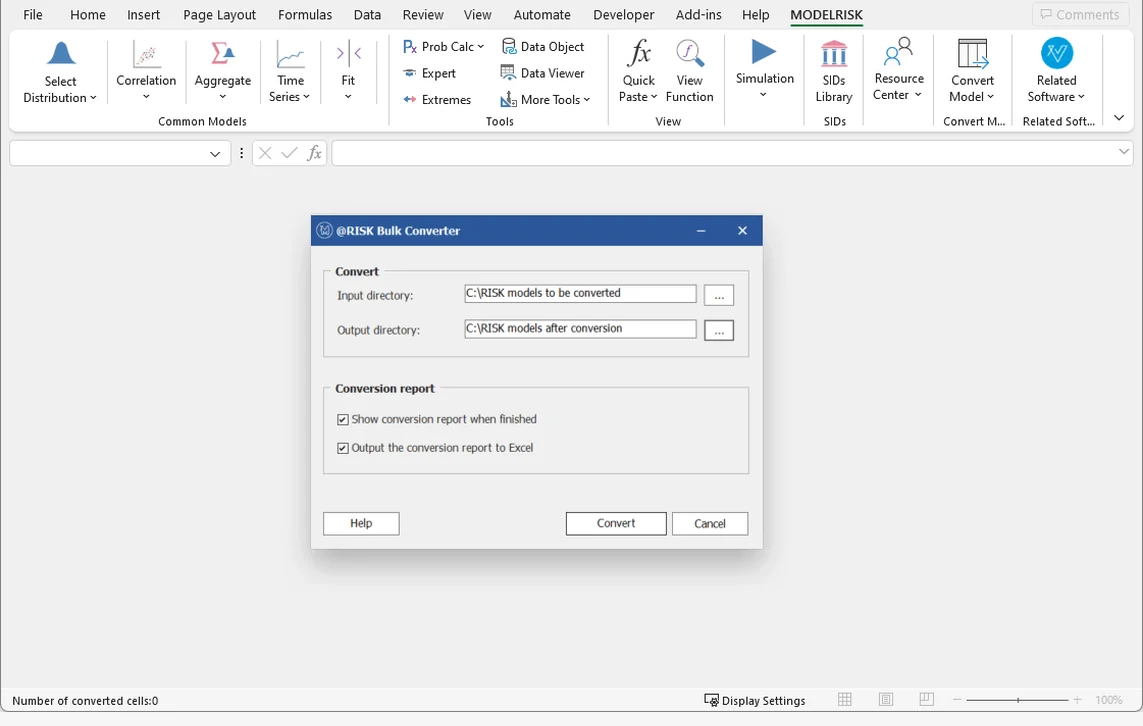Switch to the Home tab
Image resolution: width=1143 pixels, height=726 pixels.
point(87,15)
